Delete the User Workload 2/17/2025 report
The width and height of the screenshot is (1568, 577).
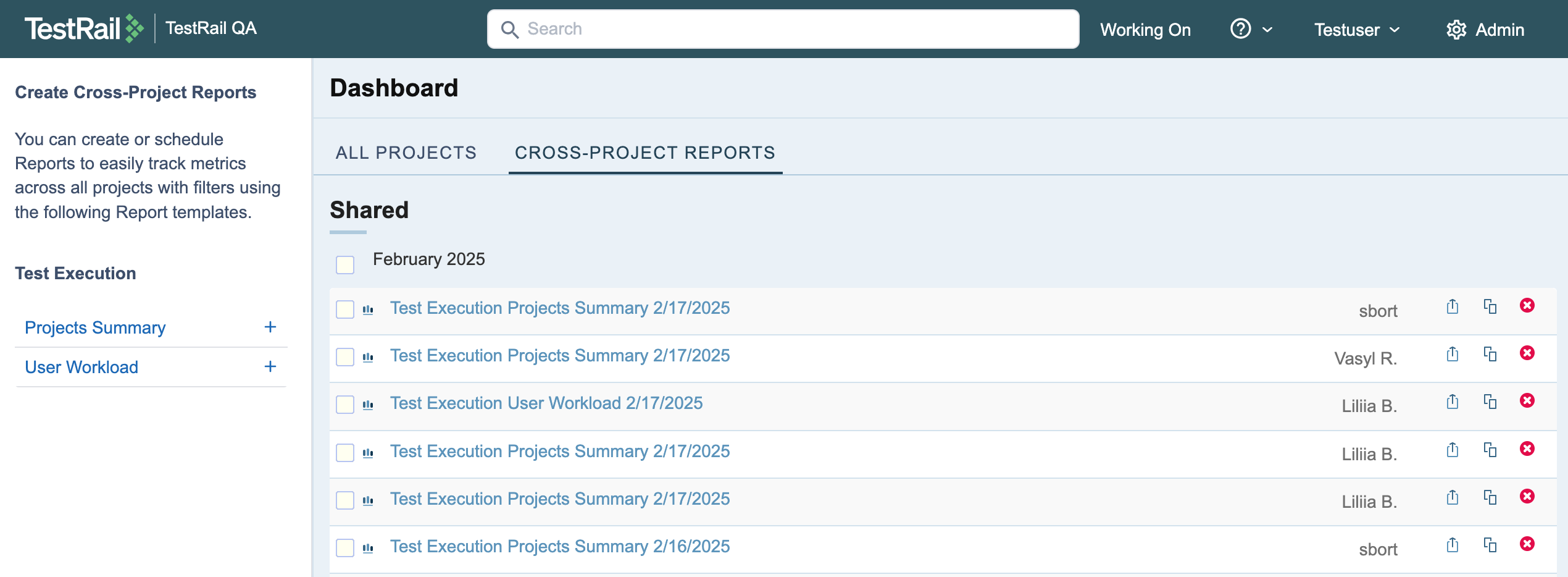[x=1527, y=401]
